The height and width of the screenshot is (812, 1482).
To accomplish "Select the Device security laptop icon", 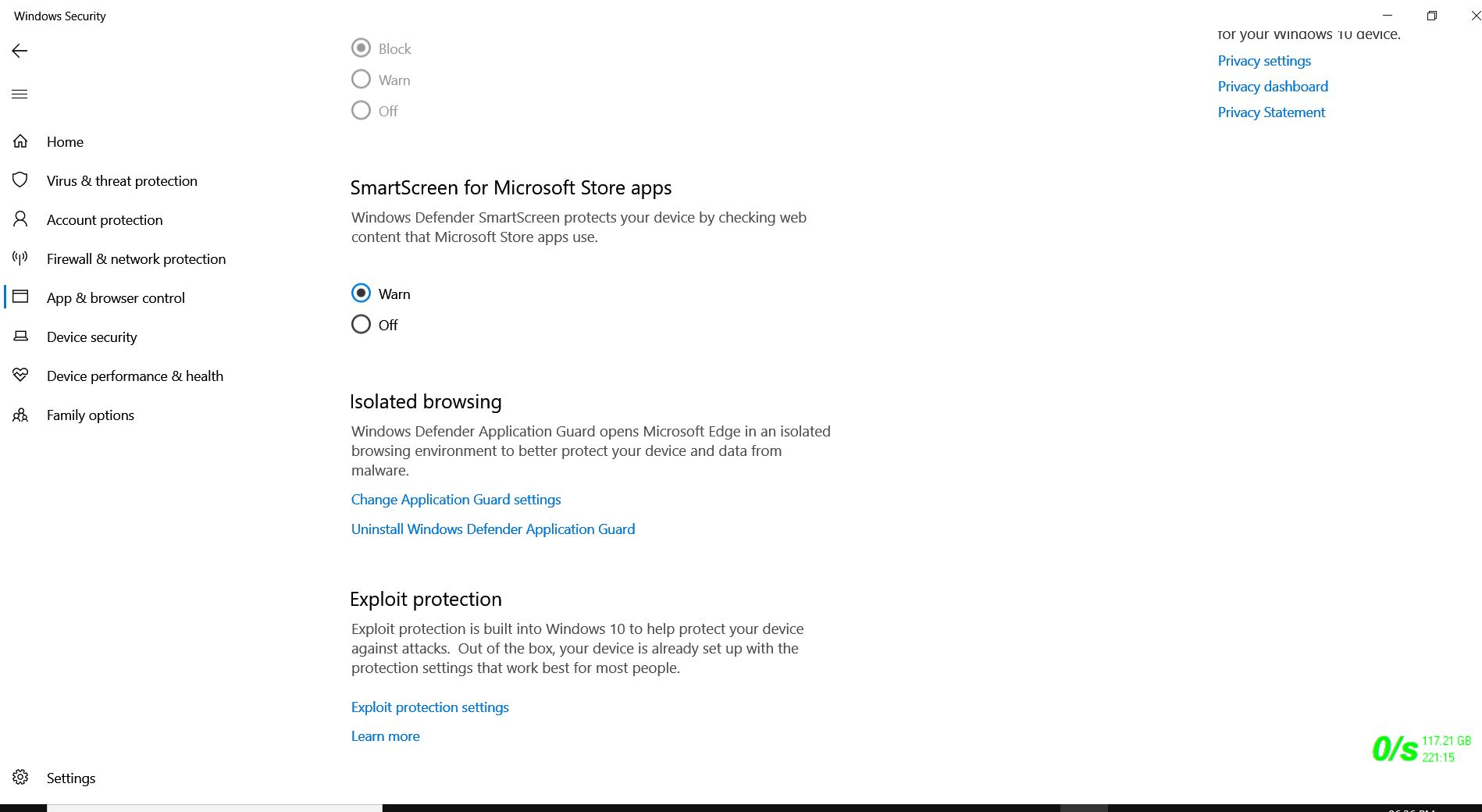I will [20, 336].
